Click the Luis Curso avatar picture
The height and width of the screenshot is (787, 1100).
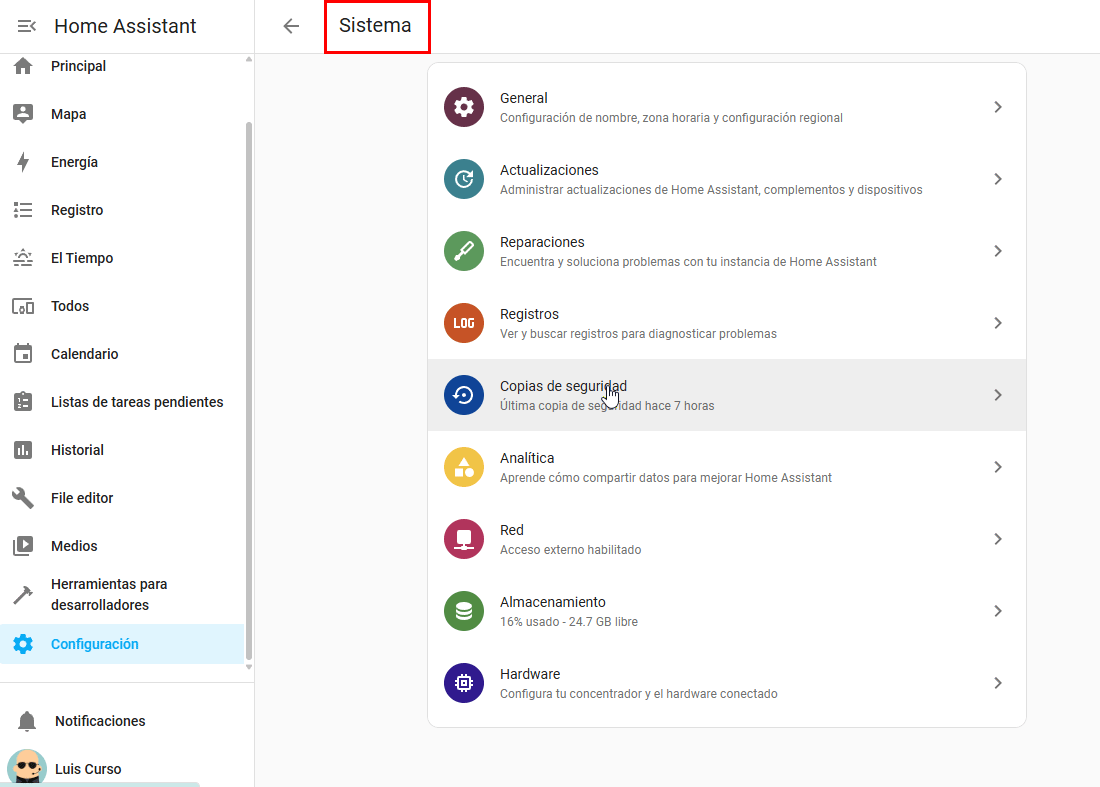pos(27,767)
